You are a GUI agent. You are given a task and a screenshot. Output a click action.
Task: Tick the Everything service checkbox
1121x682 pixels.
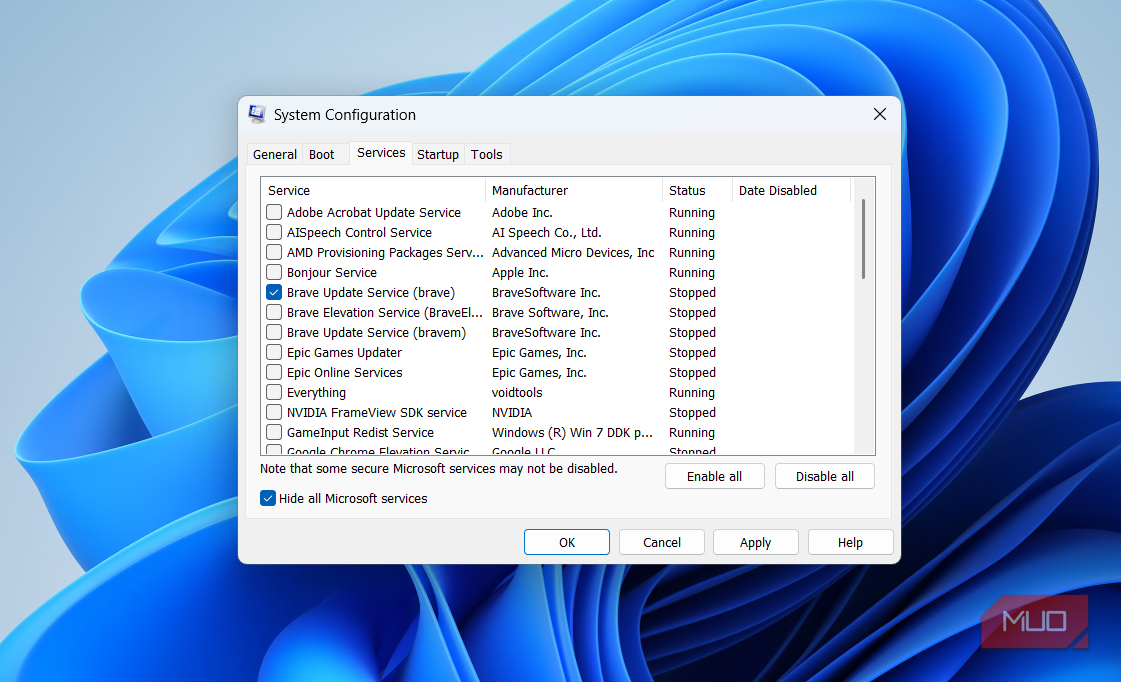tap(274, 392)
